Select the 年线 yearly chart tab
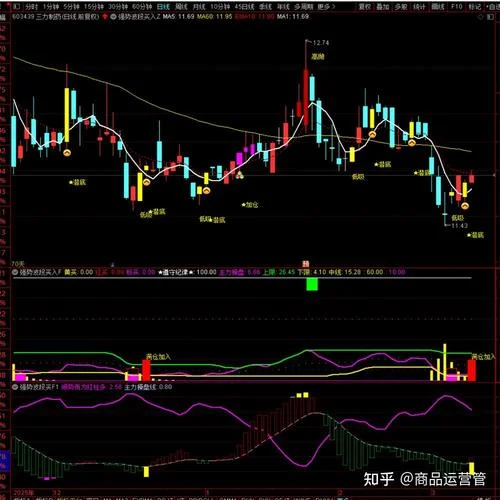This screenshot has height=500, width=500. point(283,7)
